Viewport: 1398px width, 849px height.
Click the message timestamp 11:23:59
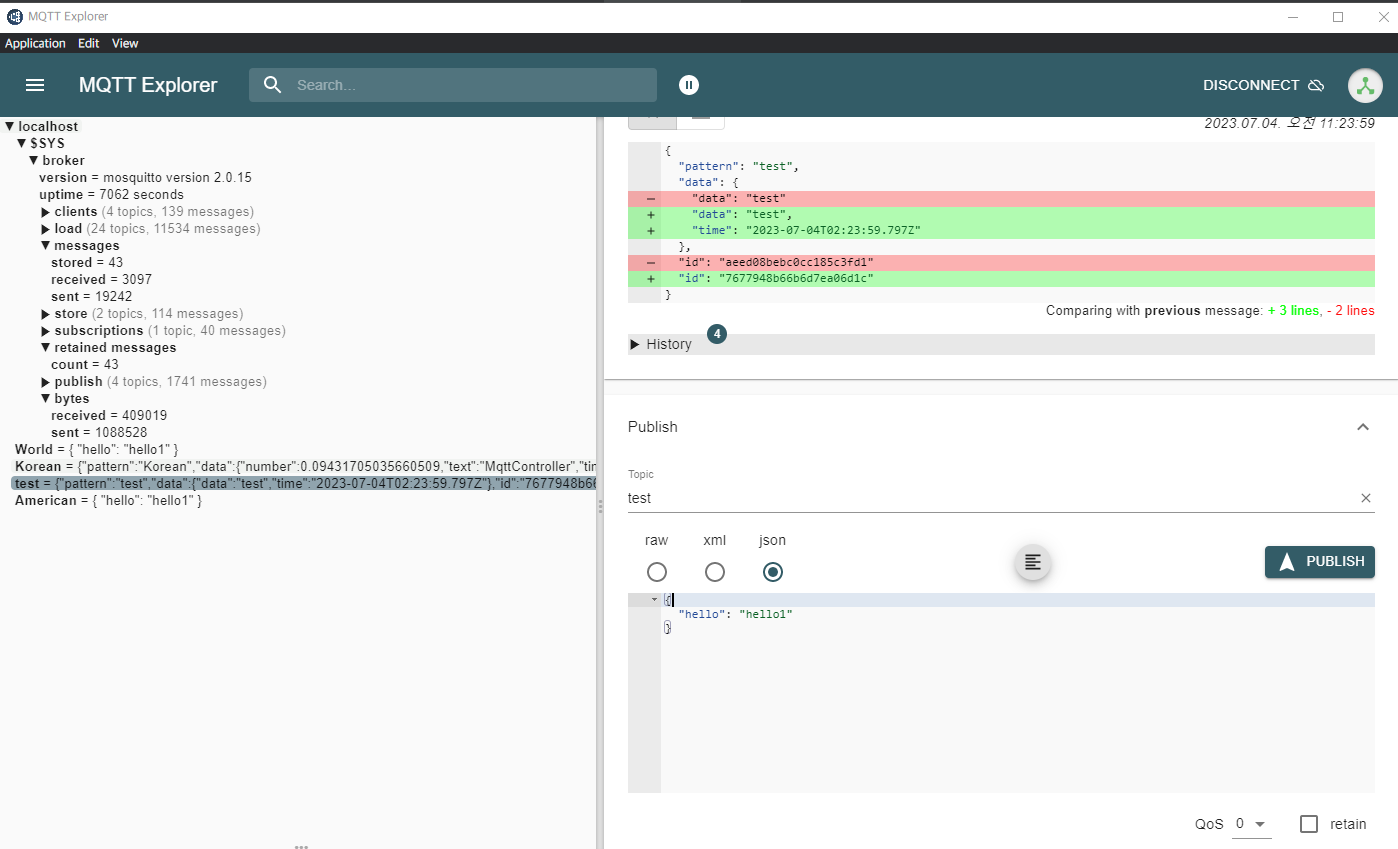point(1290,123)
